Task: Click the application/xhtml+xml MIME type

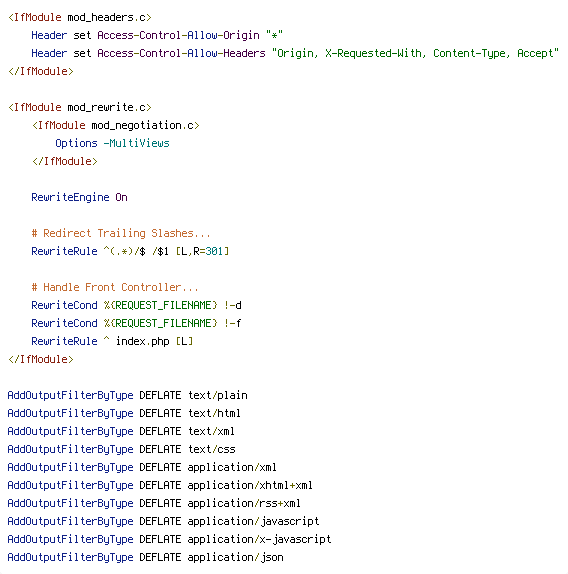Action: [250, 485]
